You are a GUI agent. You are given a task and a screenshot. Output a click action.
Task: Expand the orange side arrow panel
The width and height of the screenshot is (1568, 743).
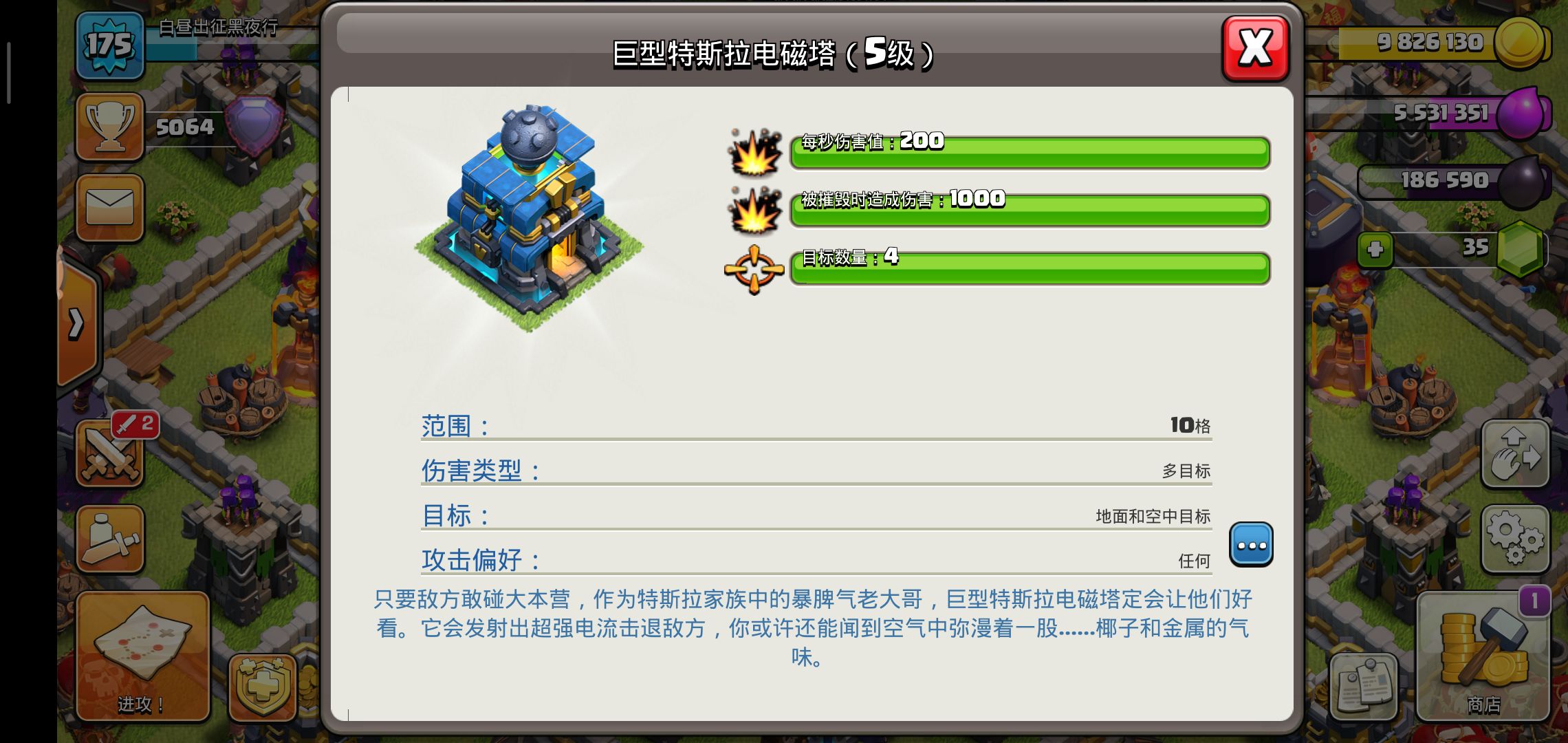pyautogui.click(x=77, y=323)
